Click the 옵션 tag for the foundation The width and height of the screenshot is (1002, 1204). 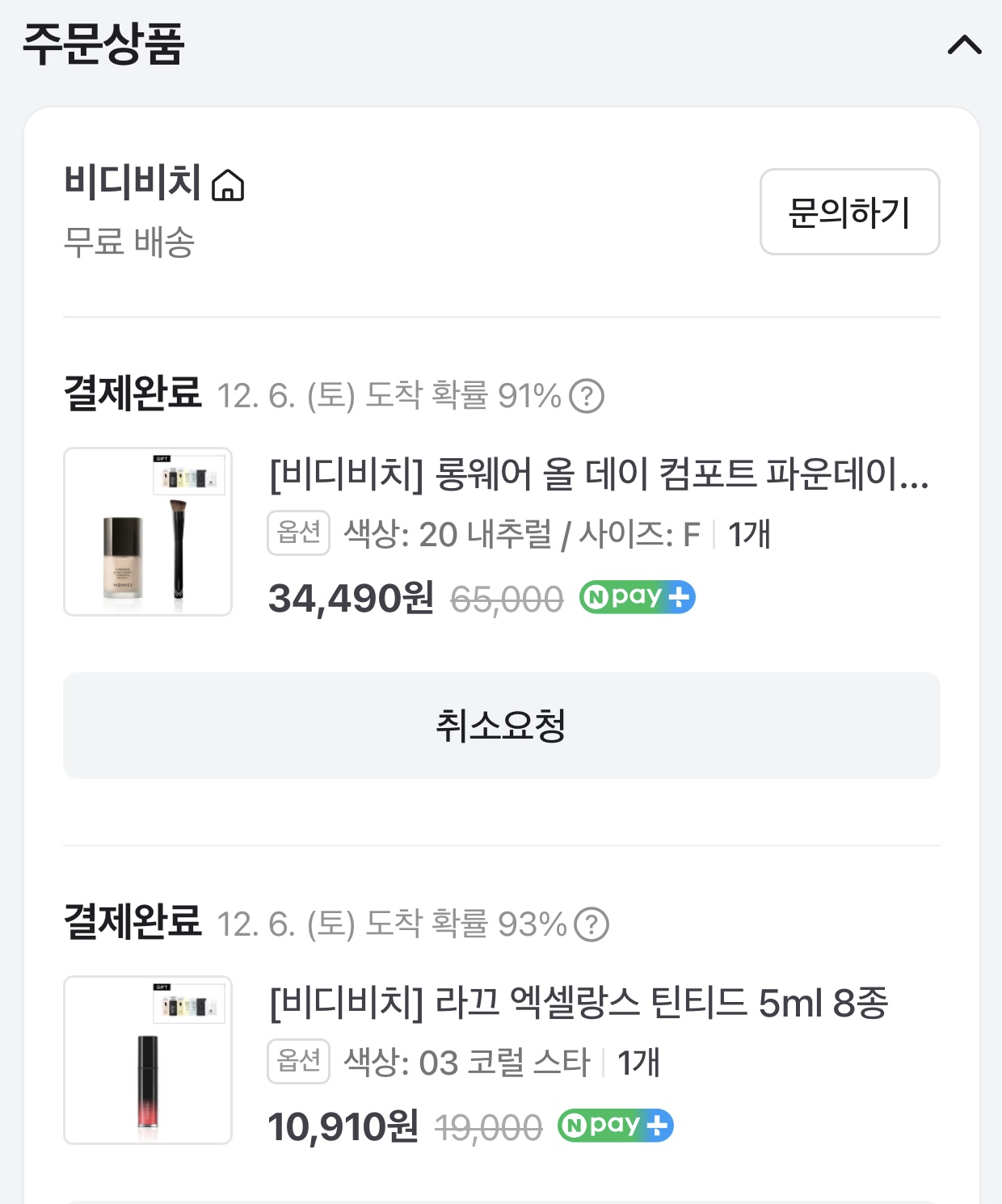tap(298, 533)
